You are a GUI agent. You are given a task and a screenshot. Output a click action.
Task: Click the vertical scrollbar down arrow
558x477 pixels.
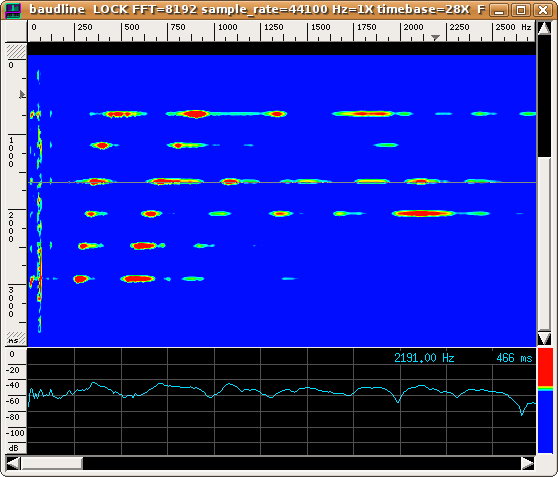544,339
